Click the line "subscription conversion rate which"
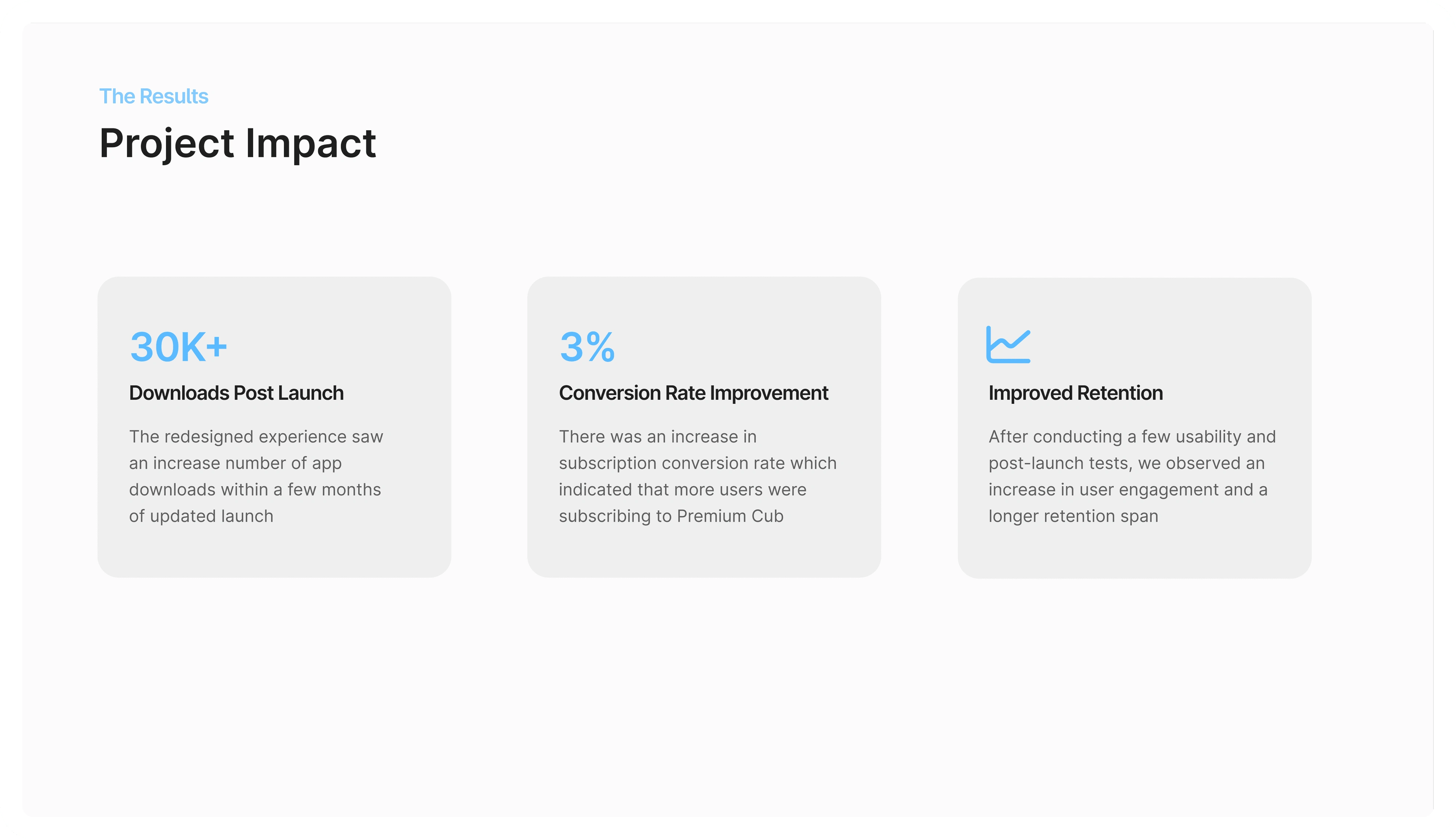This screenshot has width=1456, height=839. click(697, 463)
